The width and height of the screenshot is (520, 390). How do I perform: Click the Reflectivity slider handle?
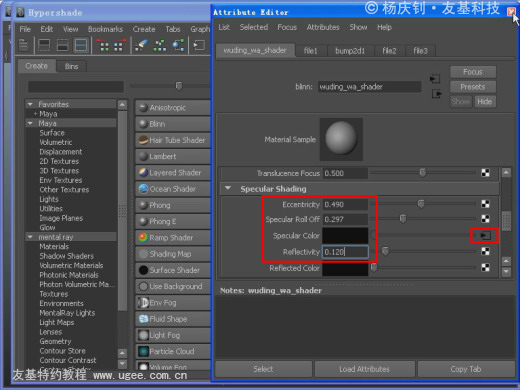(x=385, y=251)
